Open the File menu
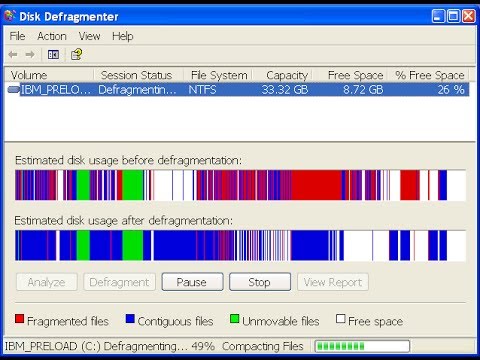The image size is (480, 360). point(17,36)
